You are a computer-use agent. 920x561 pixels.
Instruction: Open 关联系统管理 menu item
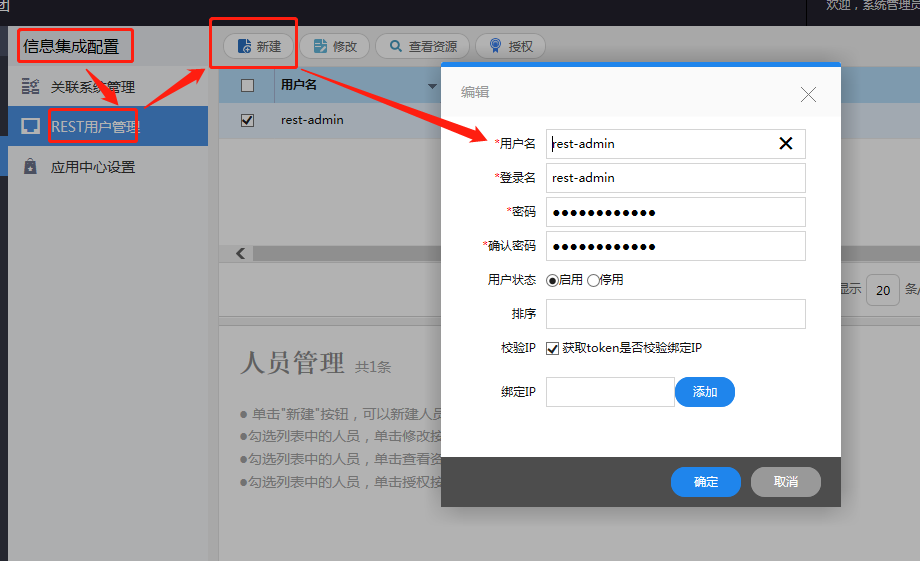click(x=108, y=87)
